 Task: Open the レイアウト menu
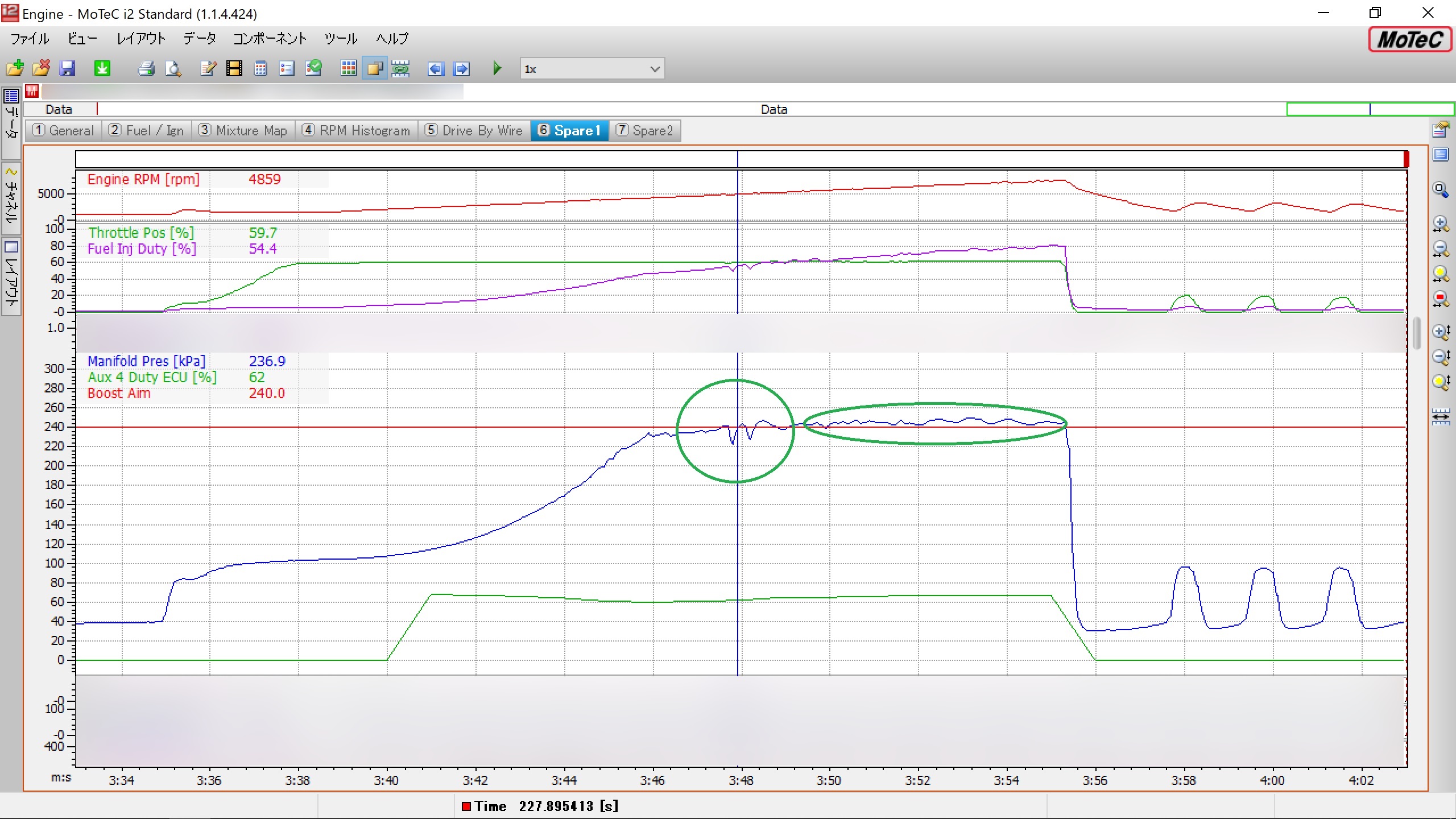[x=140, y=39]
